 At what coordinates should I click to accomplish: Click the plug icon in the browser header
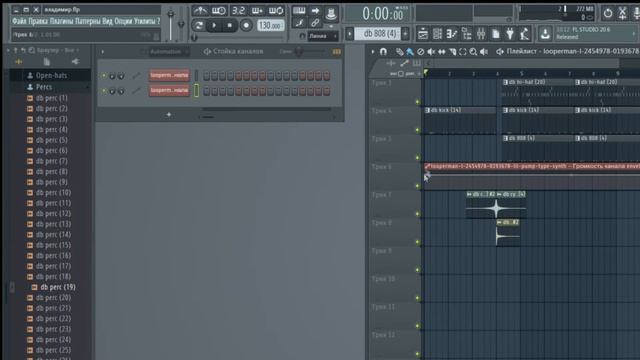pyautogui.click(x=75, y=62)
